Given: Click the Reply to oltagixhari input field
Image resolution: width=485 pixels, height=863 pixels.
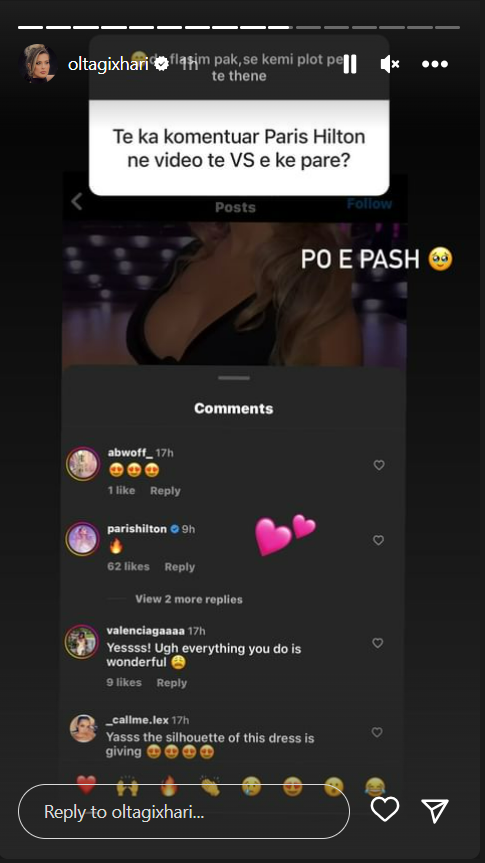Looking at the screenshot, I should (x=184, y=811).
